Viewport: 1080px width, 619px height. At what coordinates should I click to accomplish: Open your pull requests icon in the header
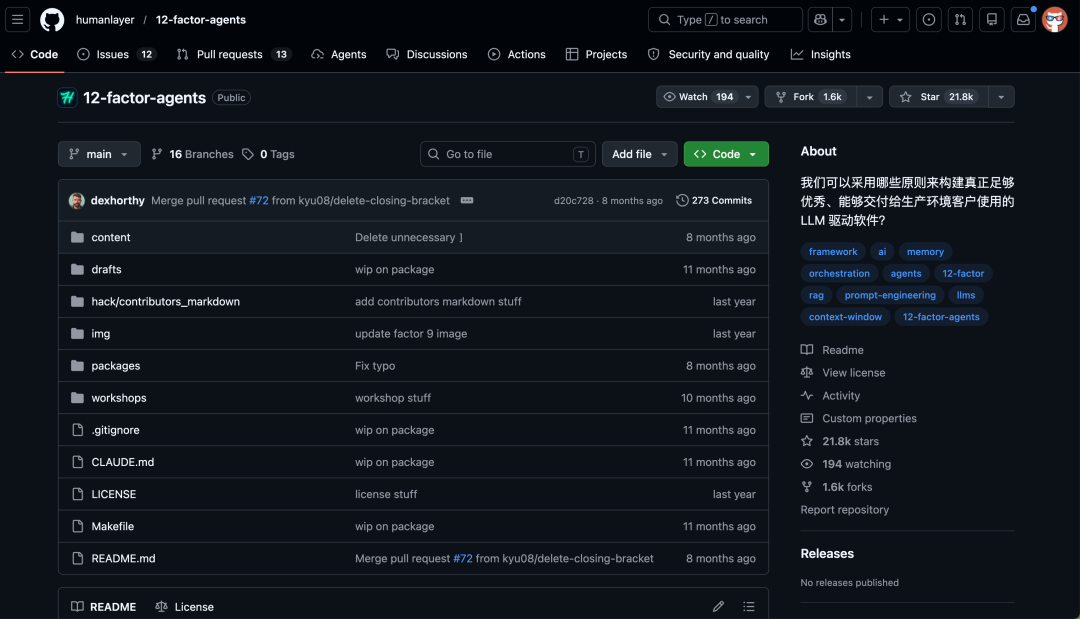click(x=959, y=19)
